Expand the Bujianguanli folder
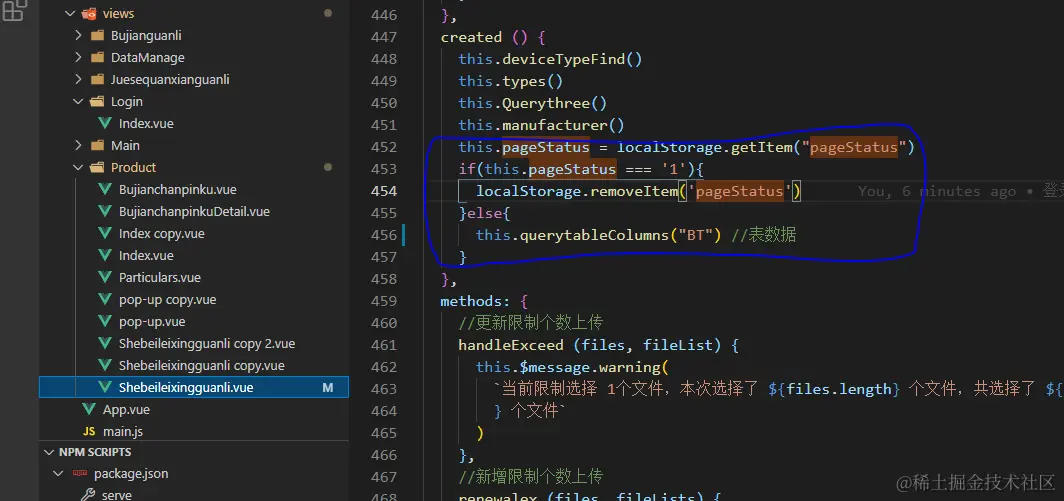This screenshot has height=501, width=1064. point(78,35)
